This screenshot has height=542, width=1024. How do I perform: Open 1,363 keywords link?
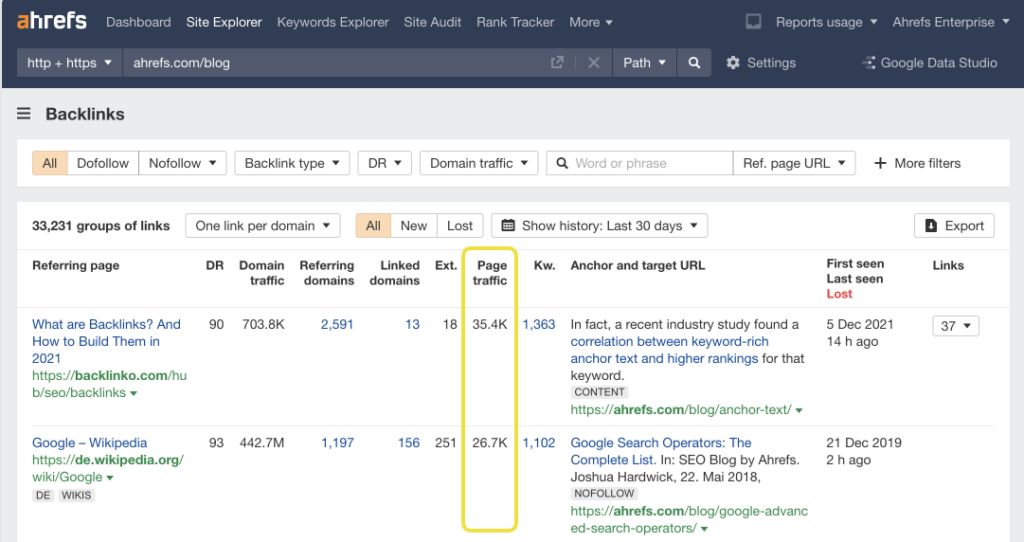[x=539, y=324]
